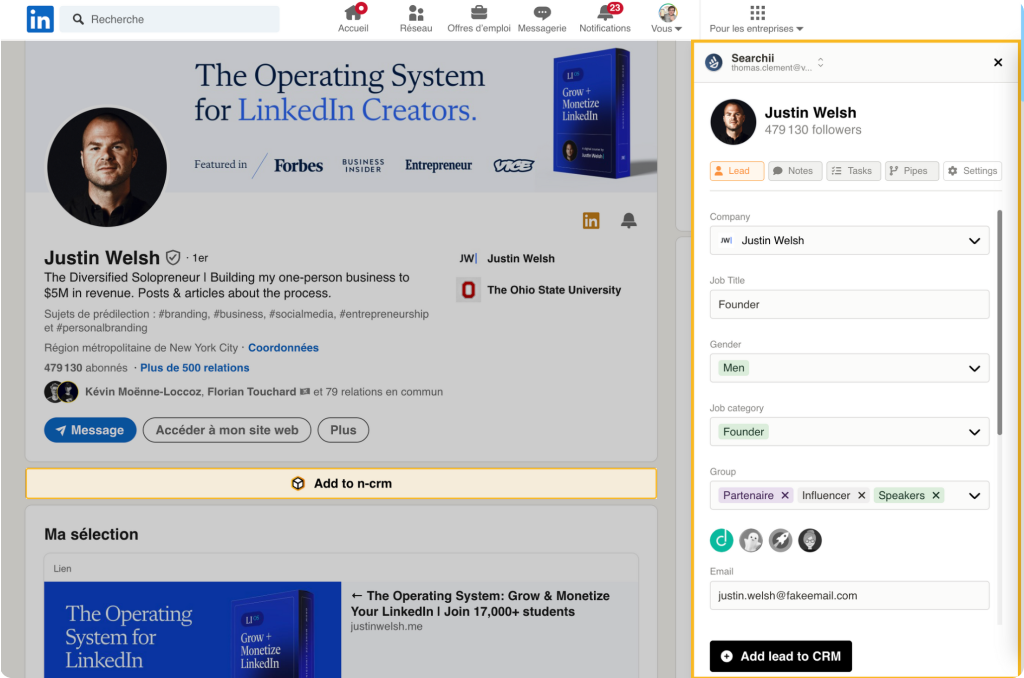The width and height of the screenshot is (1024, 678).
Task: Click Justin Welsh's large profile photo
Action: pyautogui.click(x=107, y=167)
